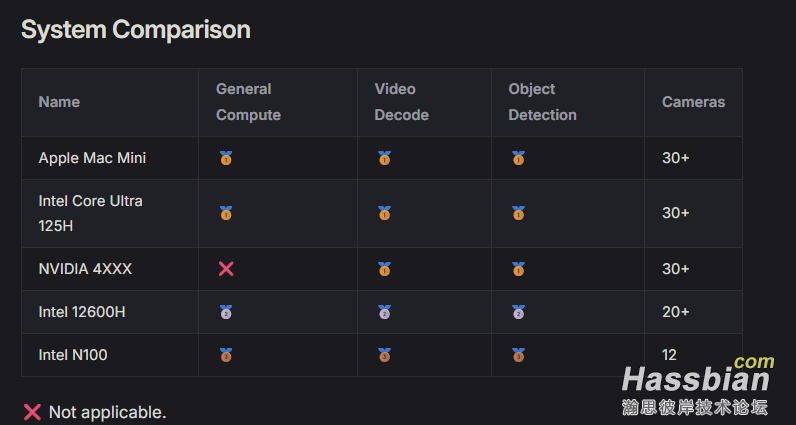Click the red X beside Not applicable legend
The width and height of the screenshot is (796, 425).
coord(32,412)
